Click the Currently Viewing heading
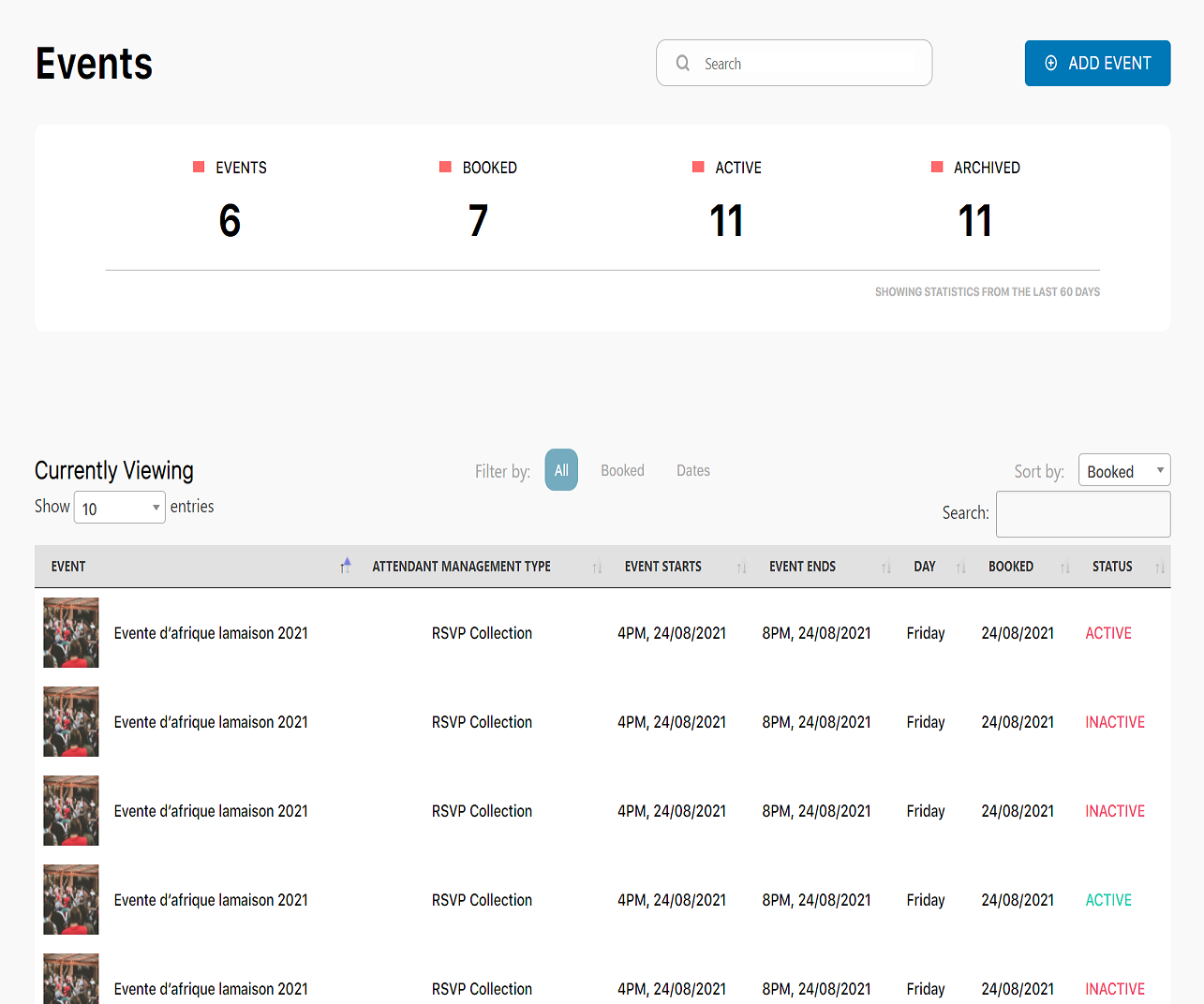Image resolution: width=1204 pixels, height=1004 pixels. coord(114,470)
